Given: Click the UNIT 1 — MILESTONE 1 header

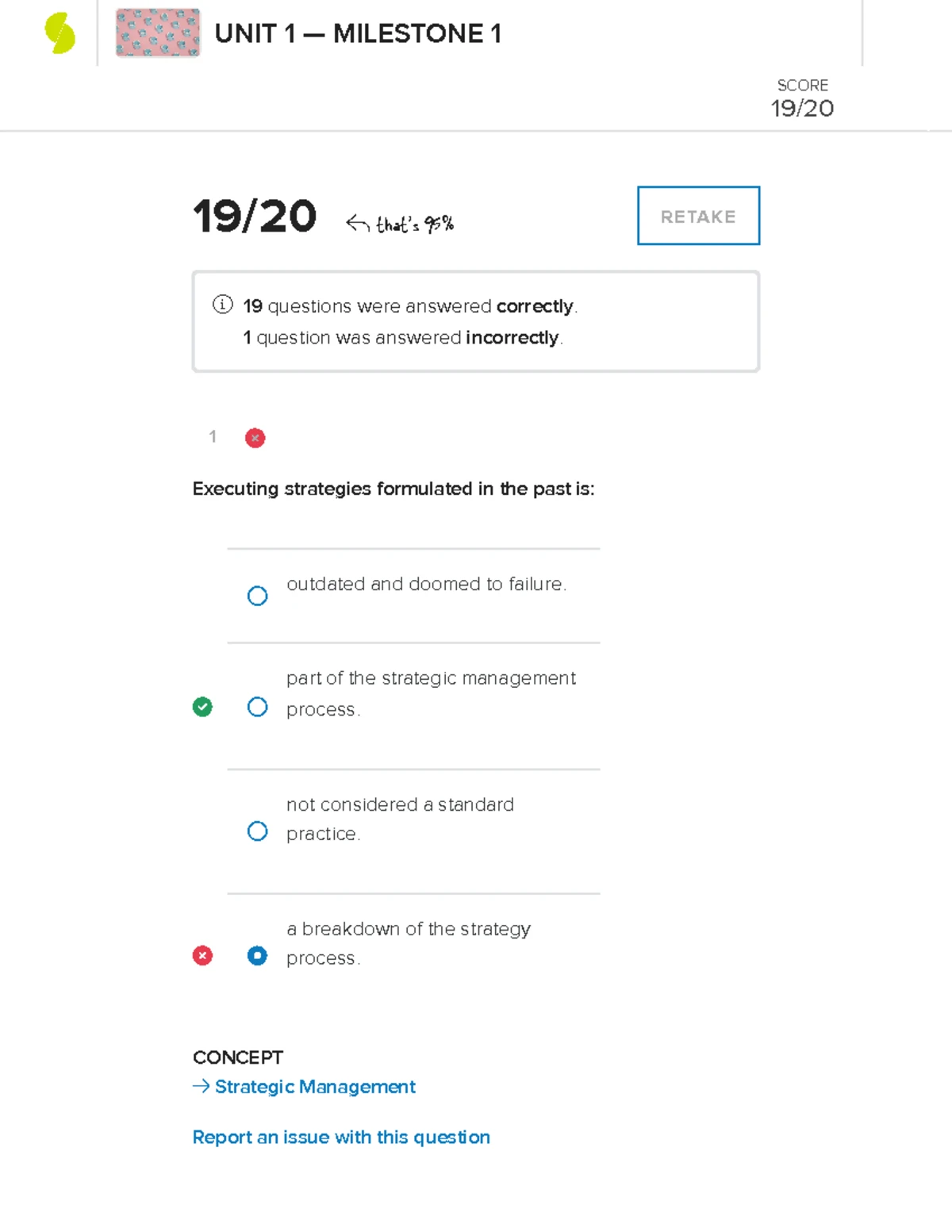Looking at the screenshot, I should click(359, 33).
